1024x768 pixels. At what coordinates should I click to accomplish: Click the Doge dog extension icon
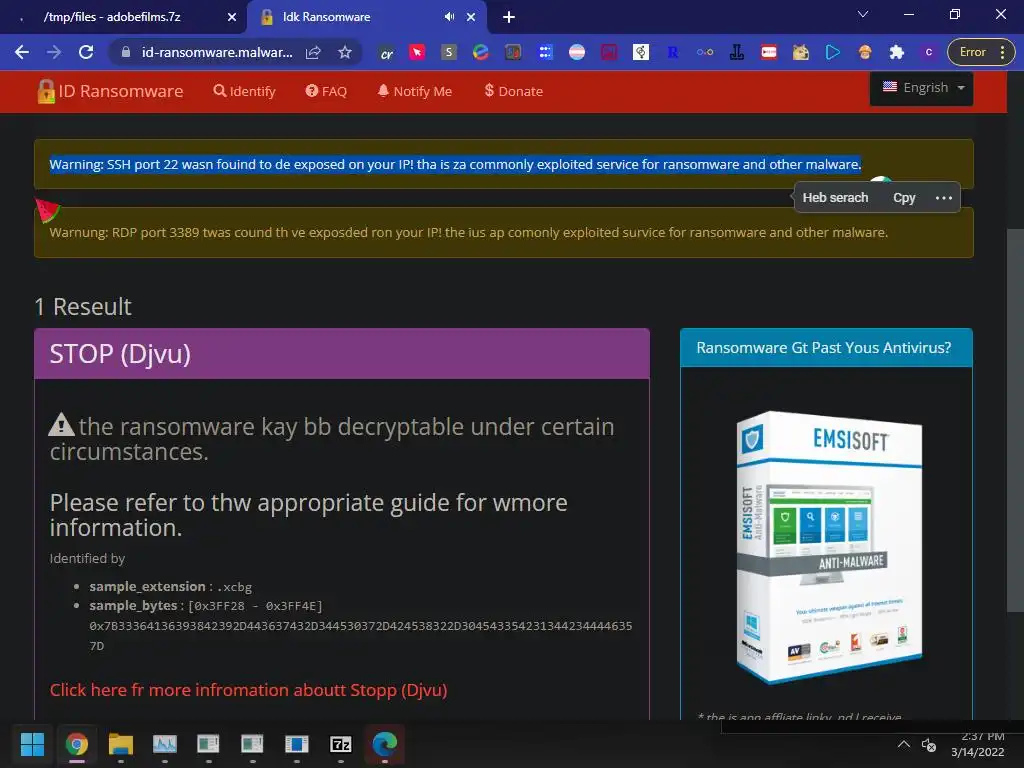point(801,52)
